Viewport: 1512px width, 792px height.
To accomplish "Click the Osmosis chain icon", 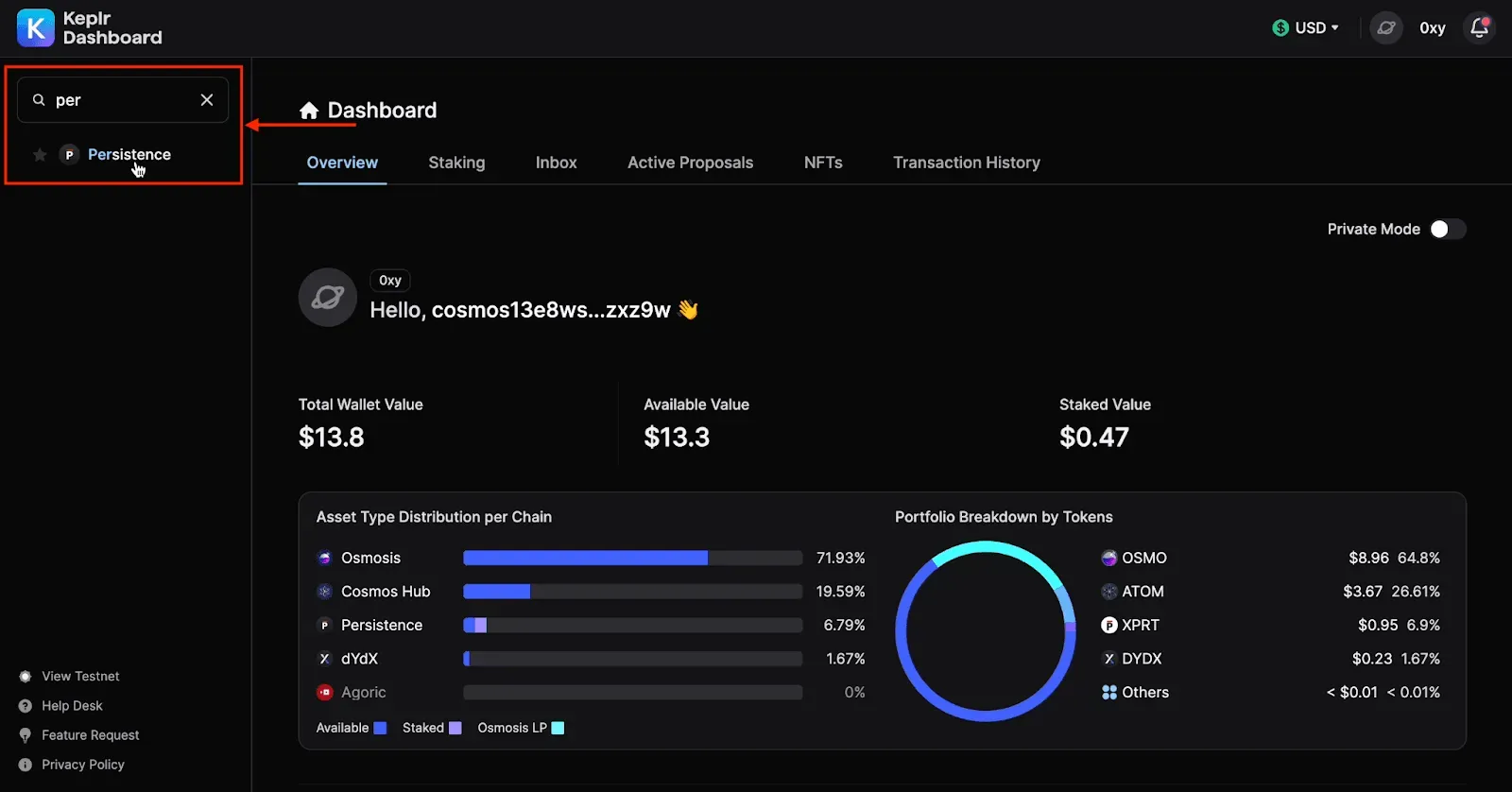I will point(324,559).
